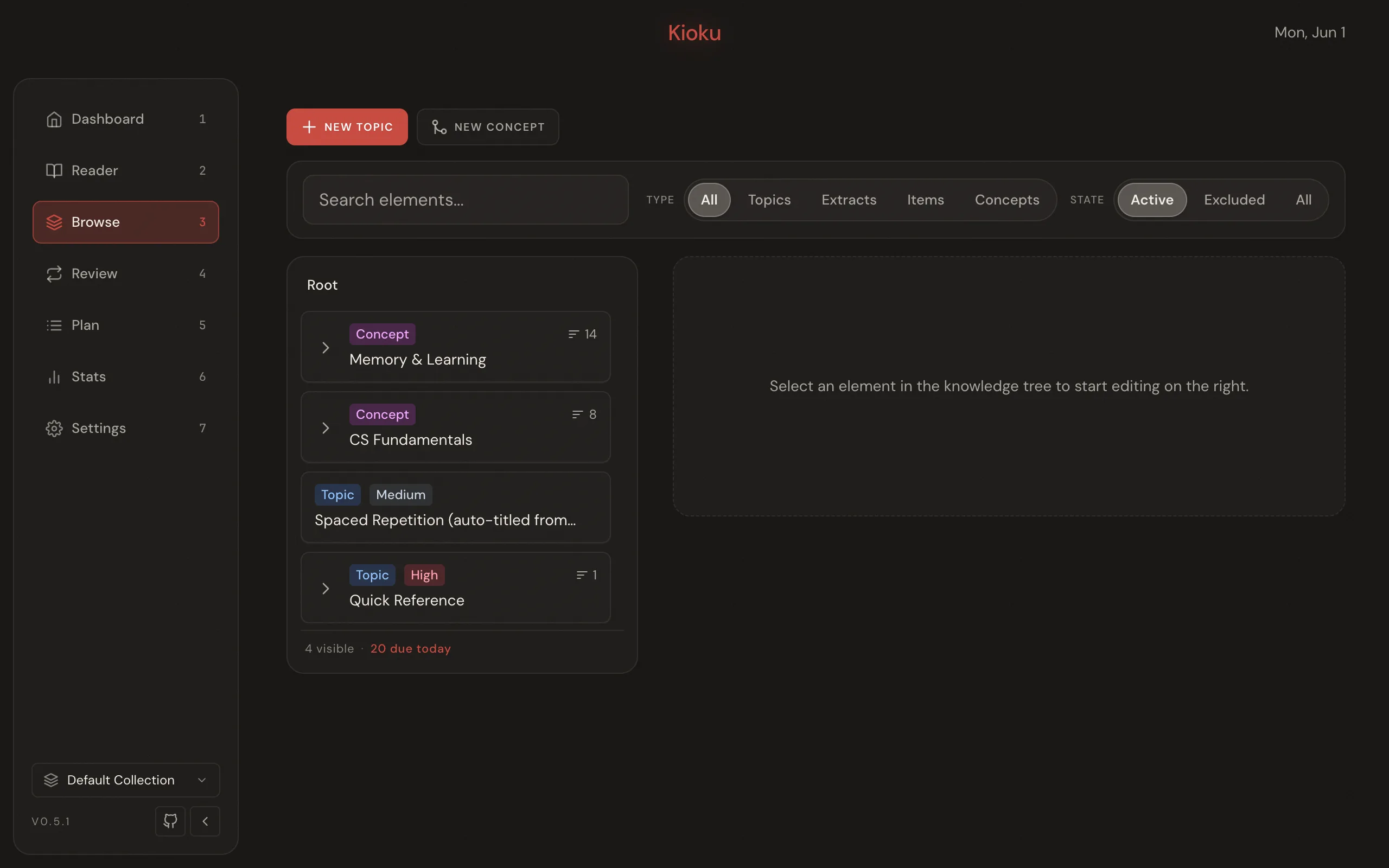Screen dimensions: 1389x868
Task: Click the empty editor placeholder panel
Action: 1009,386
